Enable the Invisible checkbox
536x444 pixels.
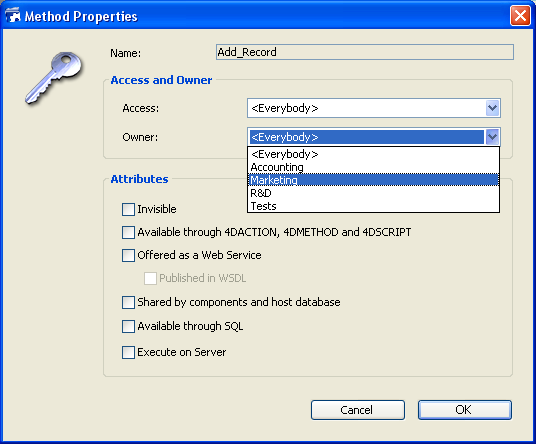pos(128,209)
